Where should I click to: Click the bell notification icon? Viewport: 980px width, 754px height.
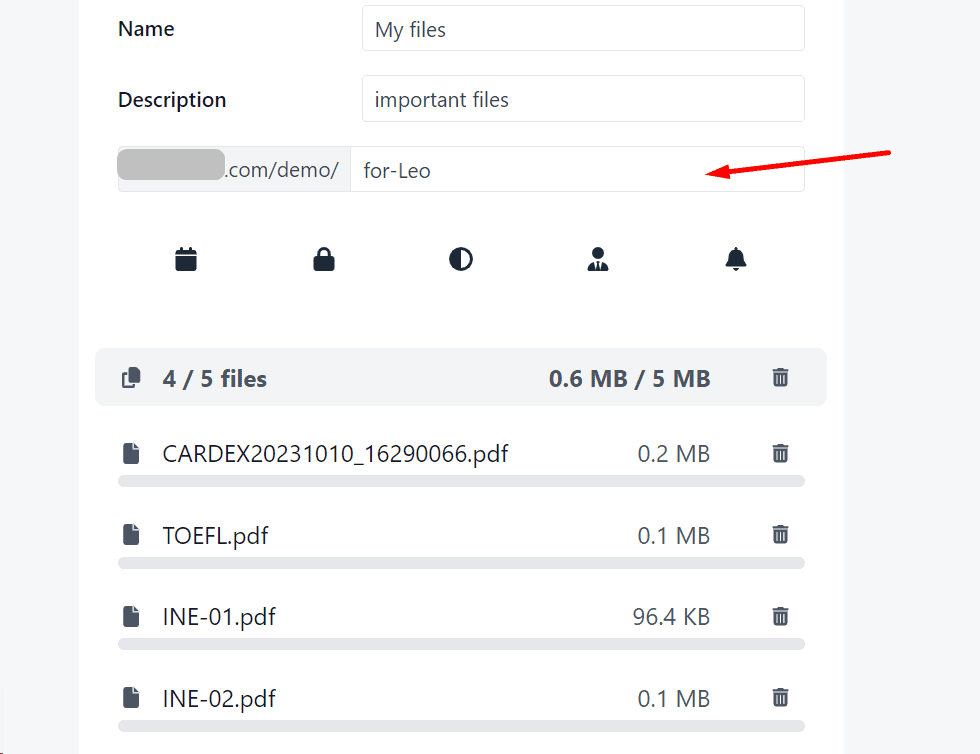736,260
